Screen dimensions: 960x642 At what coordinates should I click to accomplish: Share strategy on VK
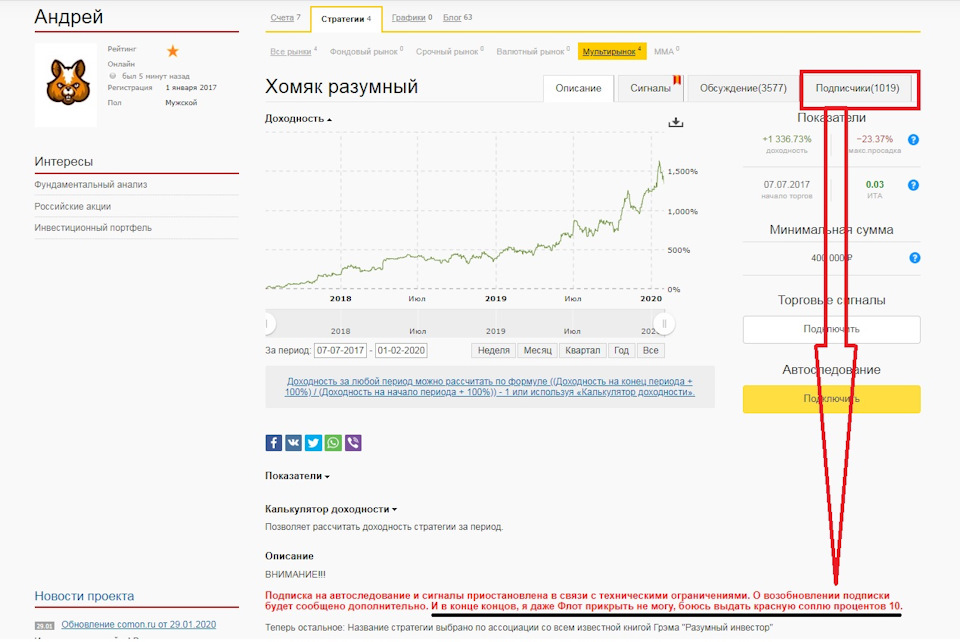(294, 443)
